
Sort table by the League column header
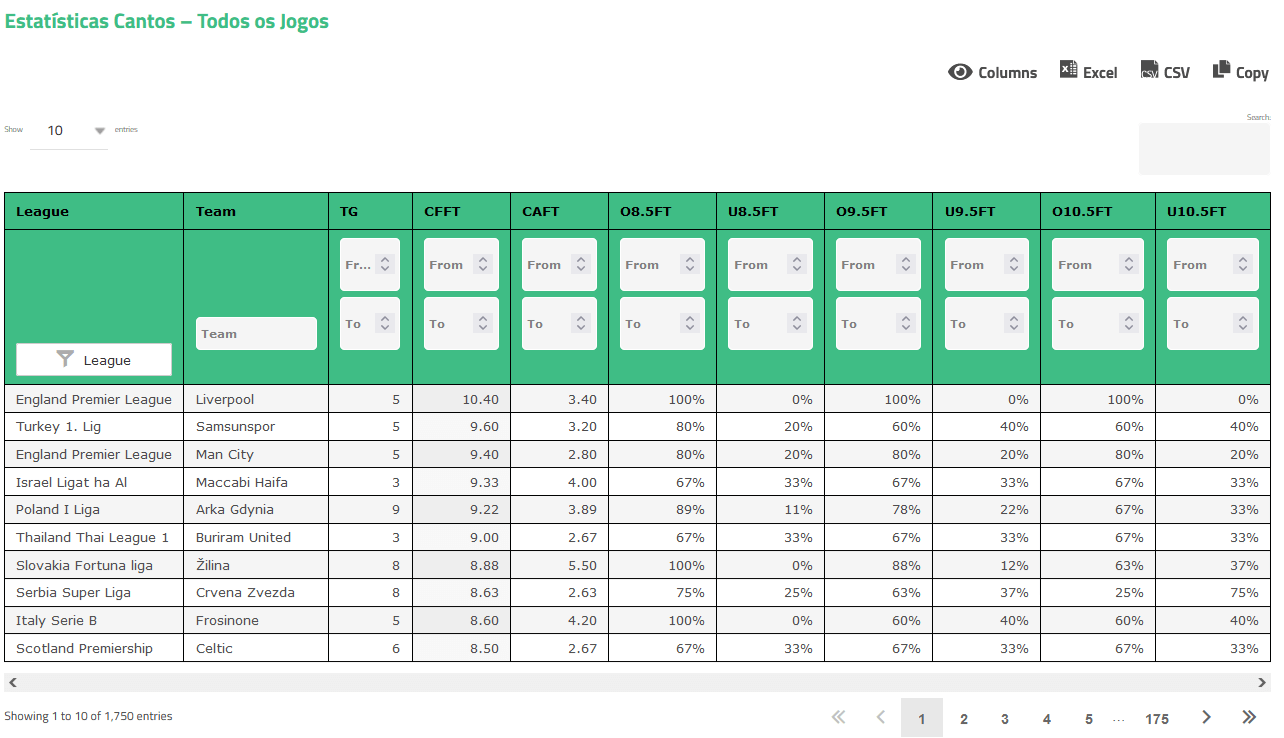(x=43, y=212)
